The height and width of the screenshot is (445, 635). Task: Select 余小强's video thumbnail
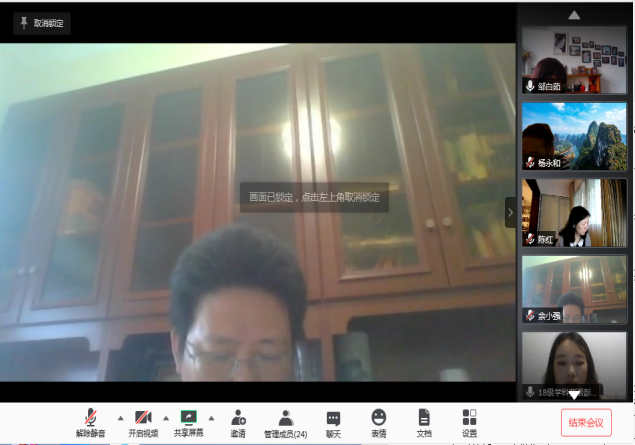coord(574,288)
